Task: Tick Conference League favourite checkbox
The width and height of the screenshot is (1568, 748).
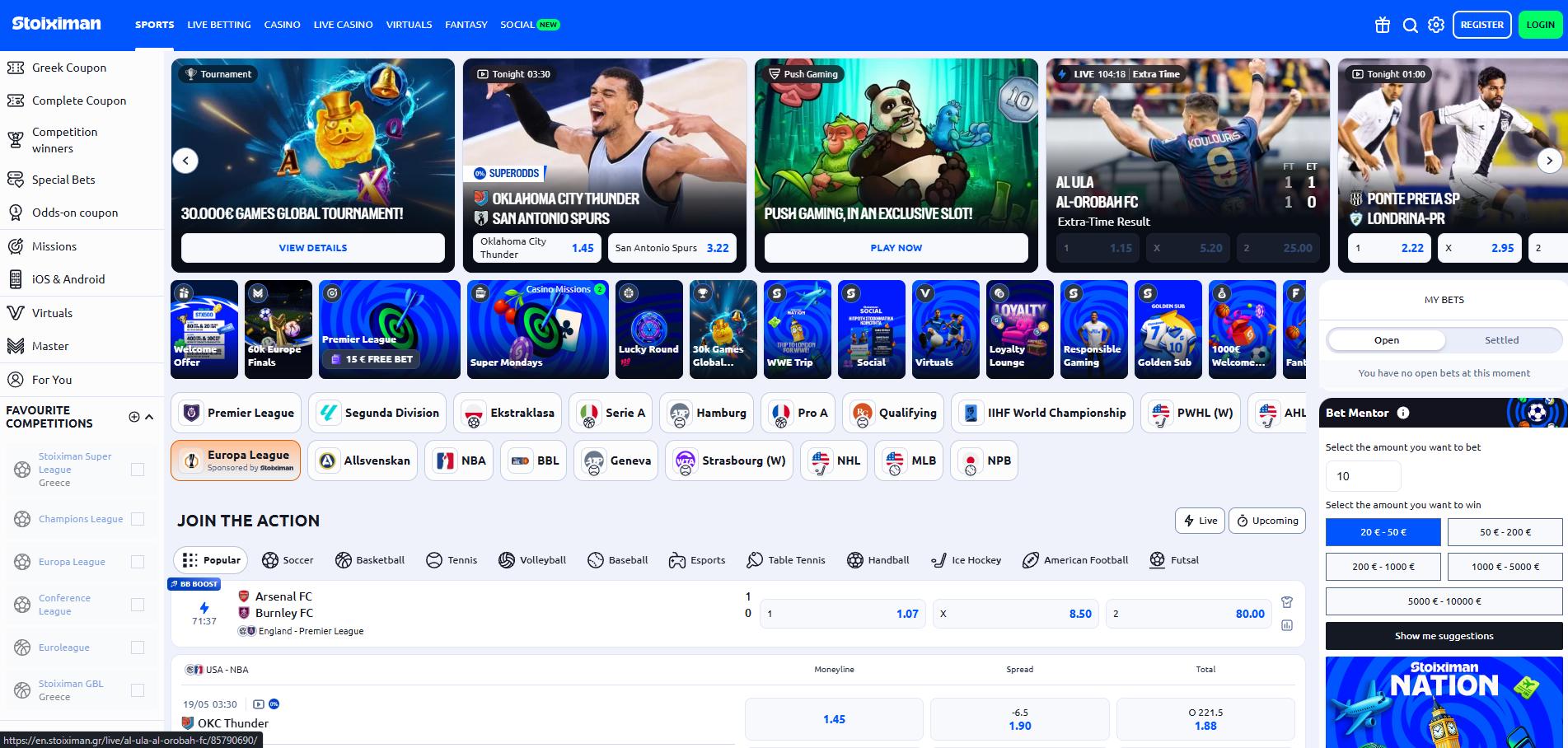Action: (x=138, y=605)
